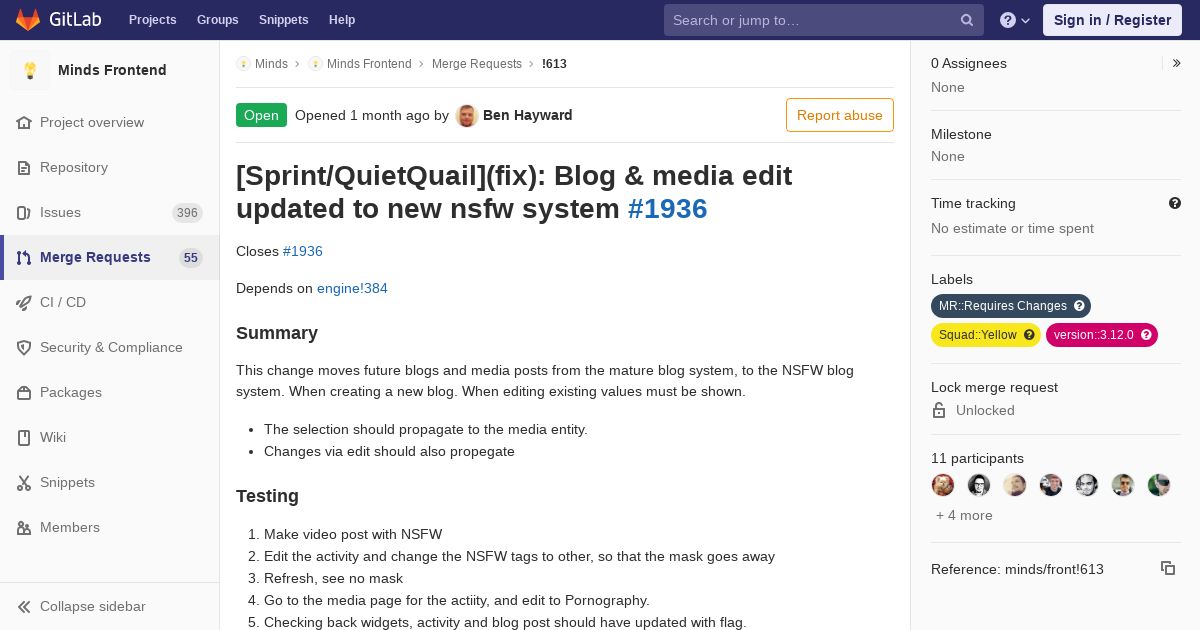This screenshot has height=630, width=1200.
Task: Click 'No estimate or time spent' text
Action: pyautogui.click(x=1012, y=228)
